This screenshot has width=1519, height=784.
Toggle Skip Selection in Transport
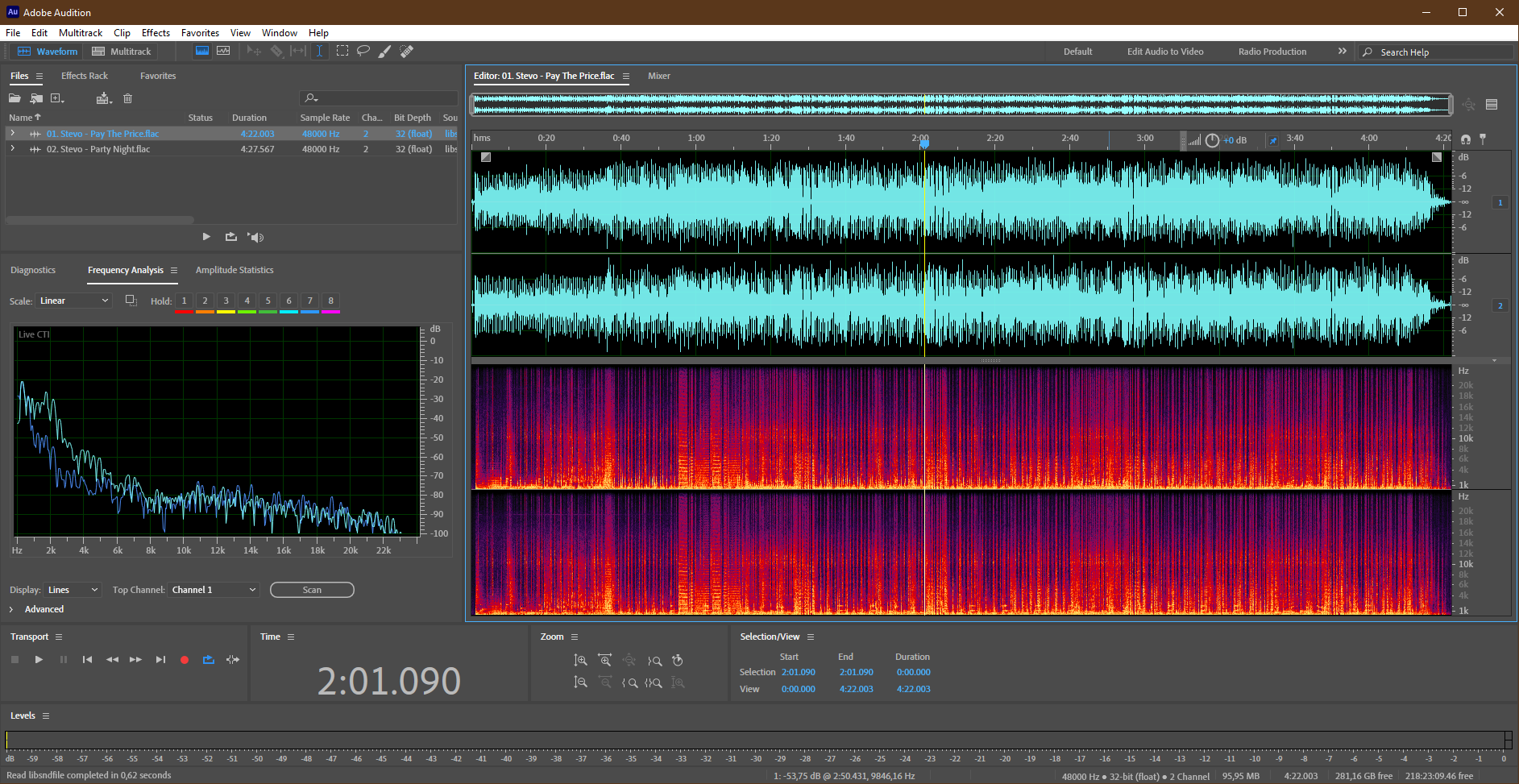click(233, 659)
